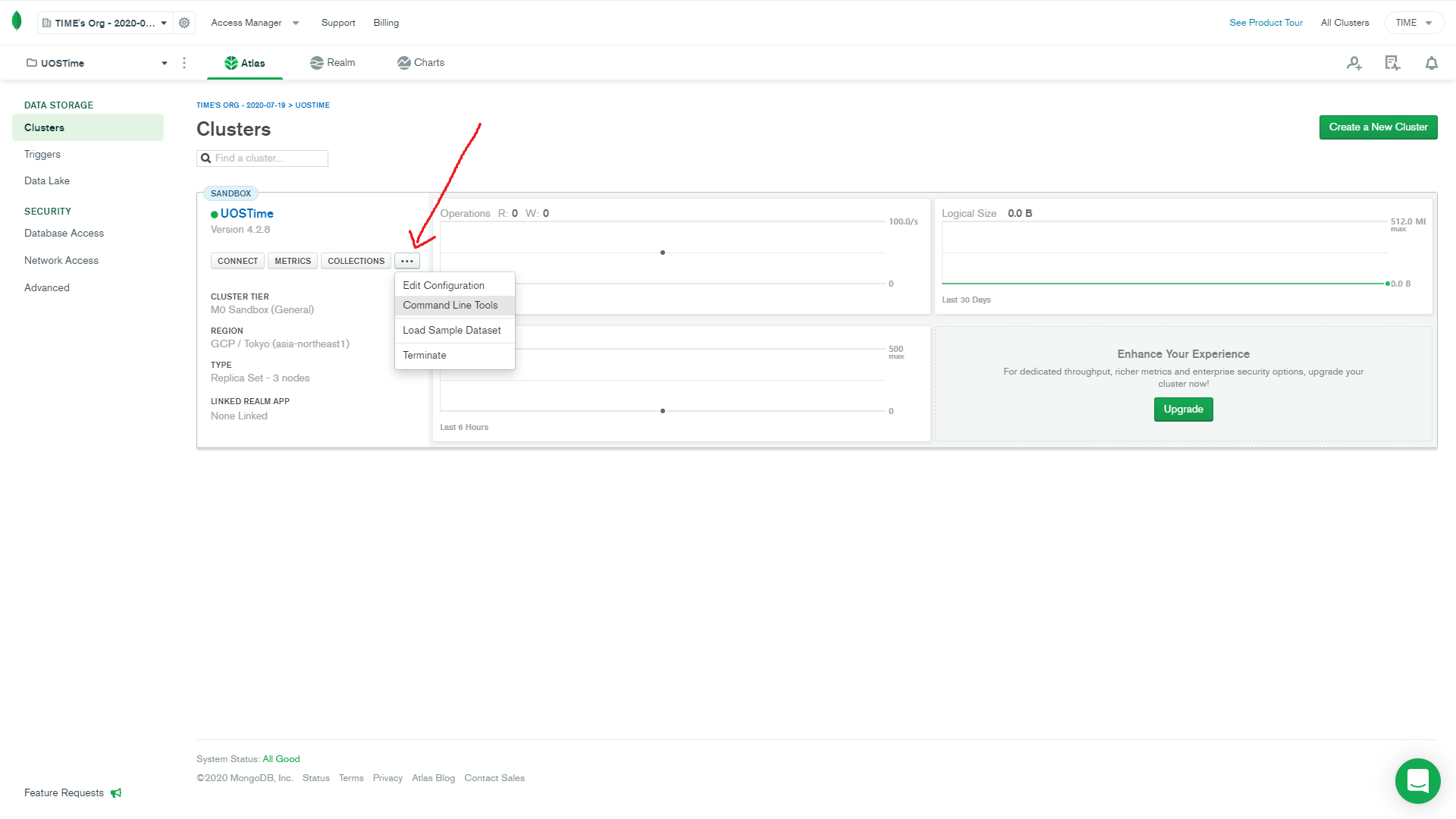Switch to the Charts tab

tap(421, 63)
